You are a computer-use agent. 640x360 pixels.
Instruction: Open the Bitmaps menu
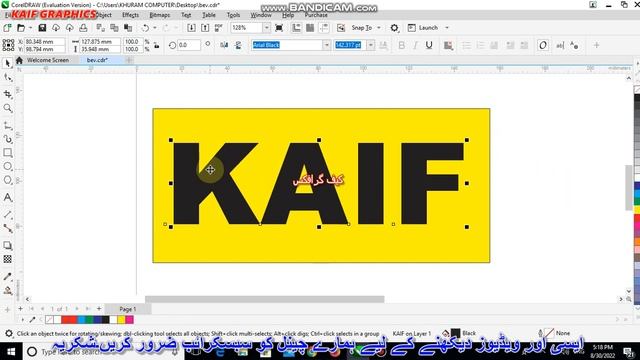pyautogui.click(x=160, y=15)
